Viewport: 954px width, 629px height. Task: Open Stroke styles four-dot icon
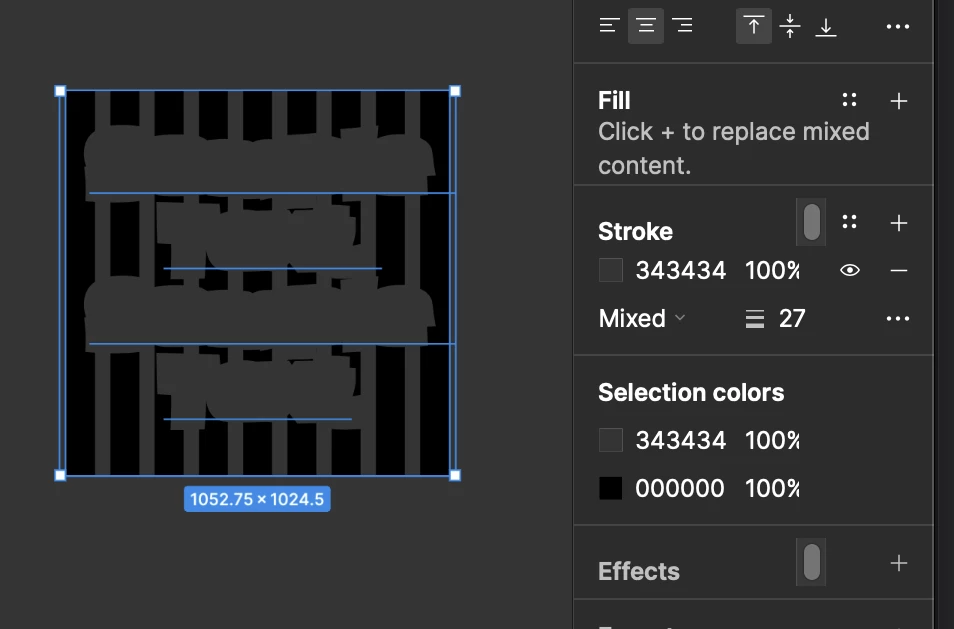[x=849, y=222]
